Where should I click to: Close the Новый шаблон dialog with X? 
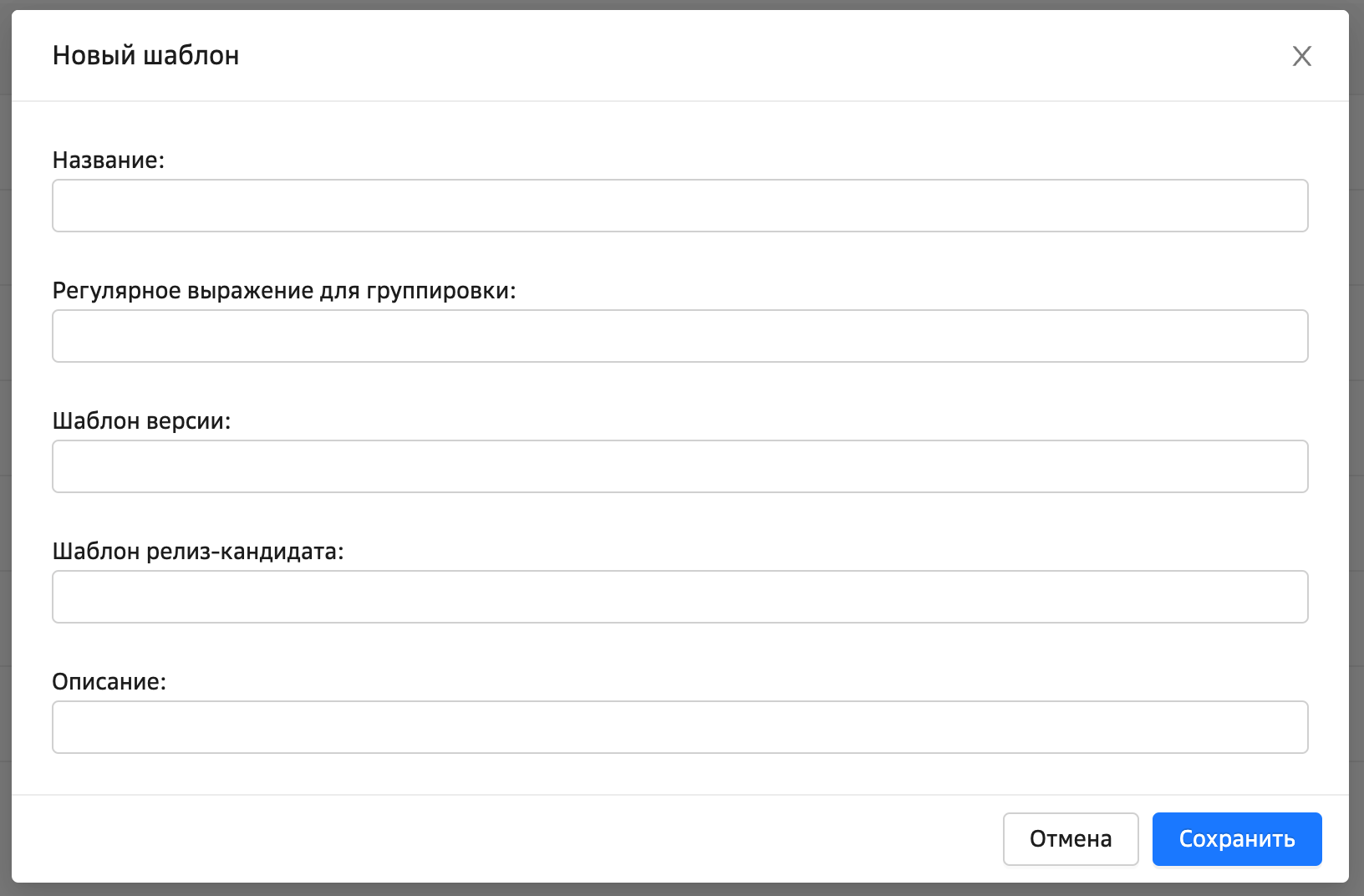click(1301, 56)
